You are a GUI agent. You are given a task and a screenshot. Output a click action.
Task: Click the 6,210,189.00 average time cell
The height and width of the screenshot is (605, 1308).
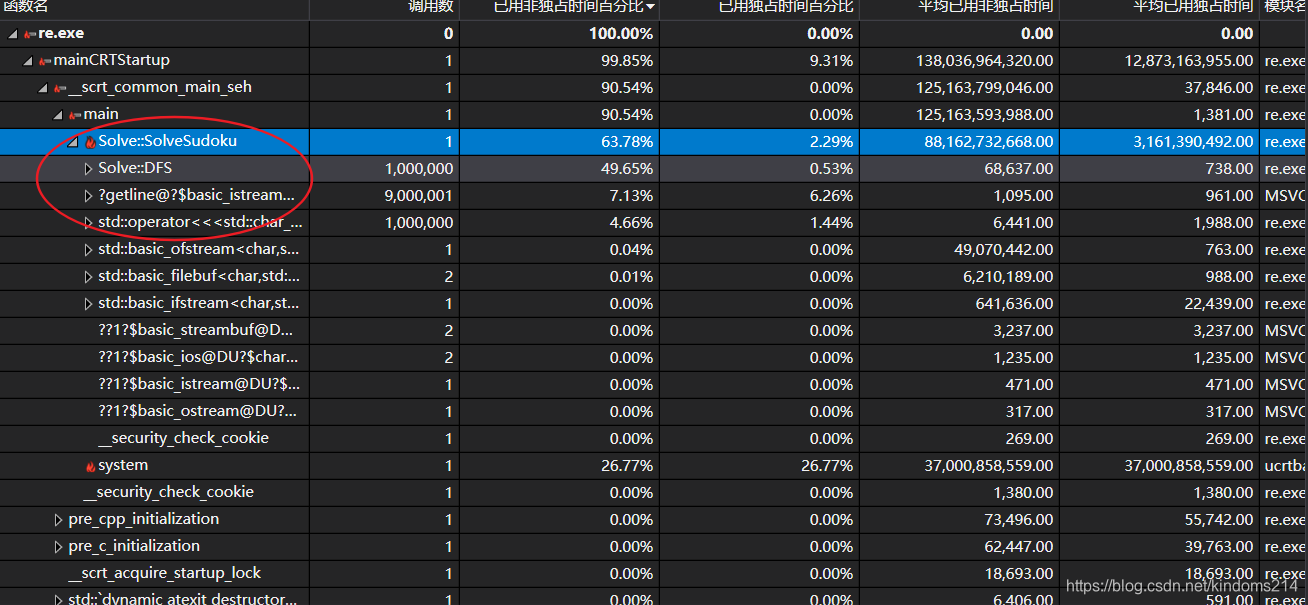pyautogui.click(x=960, y=277)
